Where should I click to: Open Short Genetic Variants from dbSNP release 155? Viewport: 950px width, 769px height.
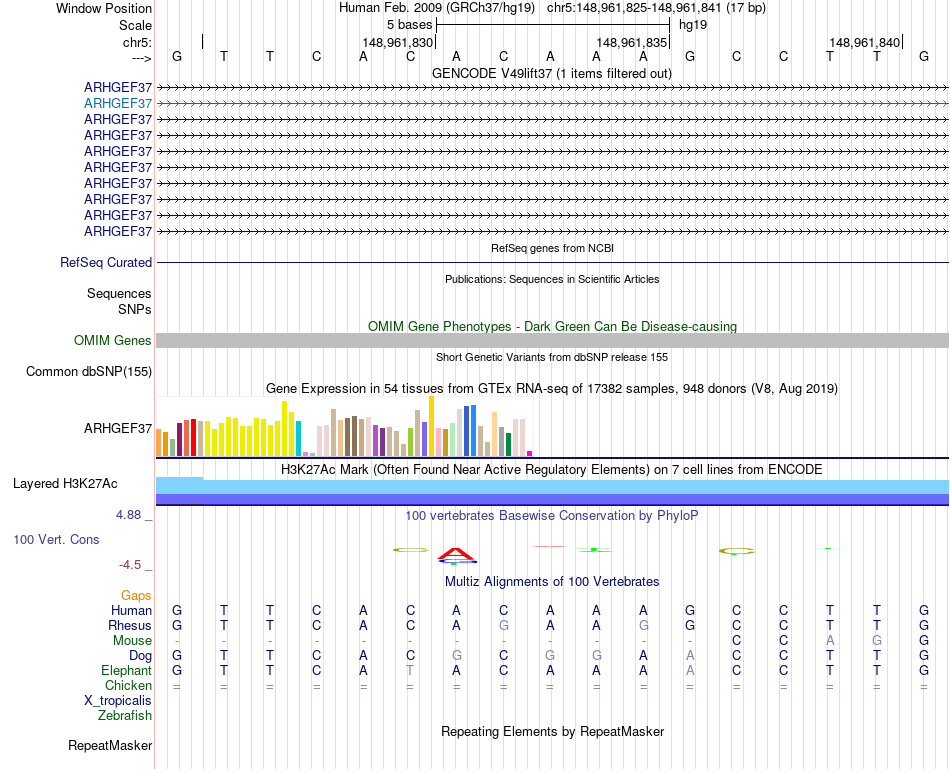(552, 358)
